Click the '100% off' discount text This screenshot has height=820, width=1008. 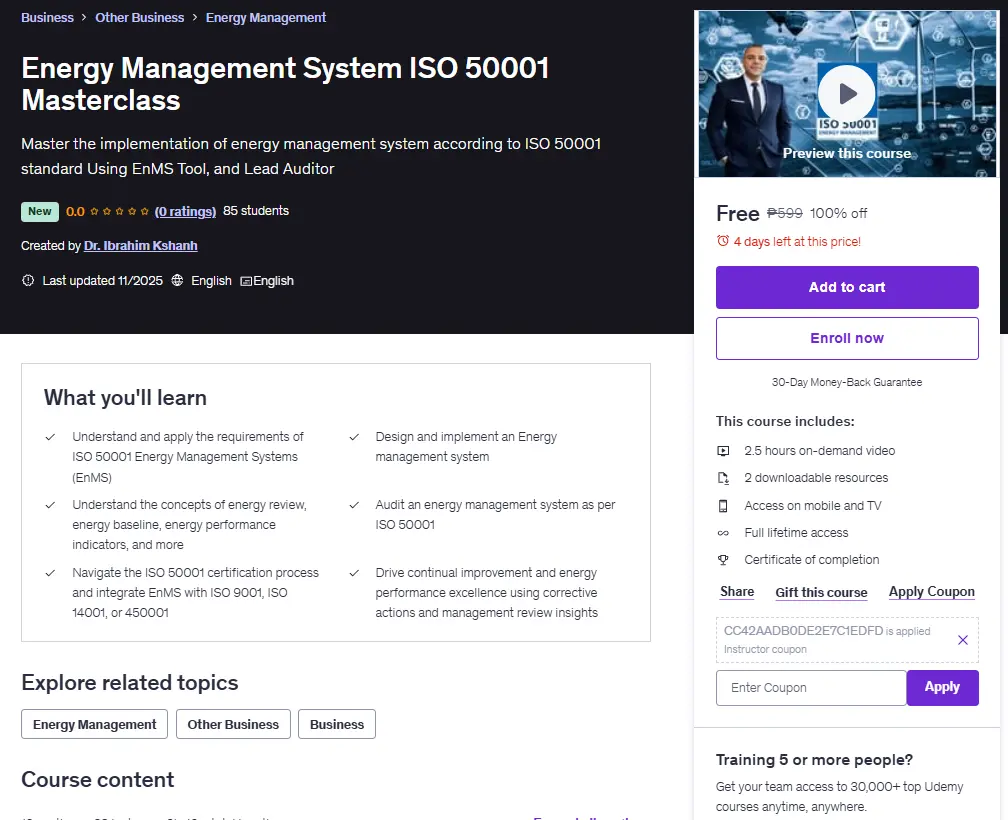coord(838,213)
